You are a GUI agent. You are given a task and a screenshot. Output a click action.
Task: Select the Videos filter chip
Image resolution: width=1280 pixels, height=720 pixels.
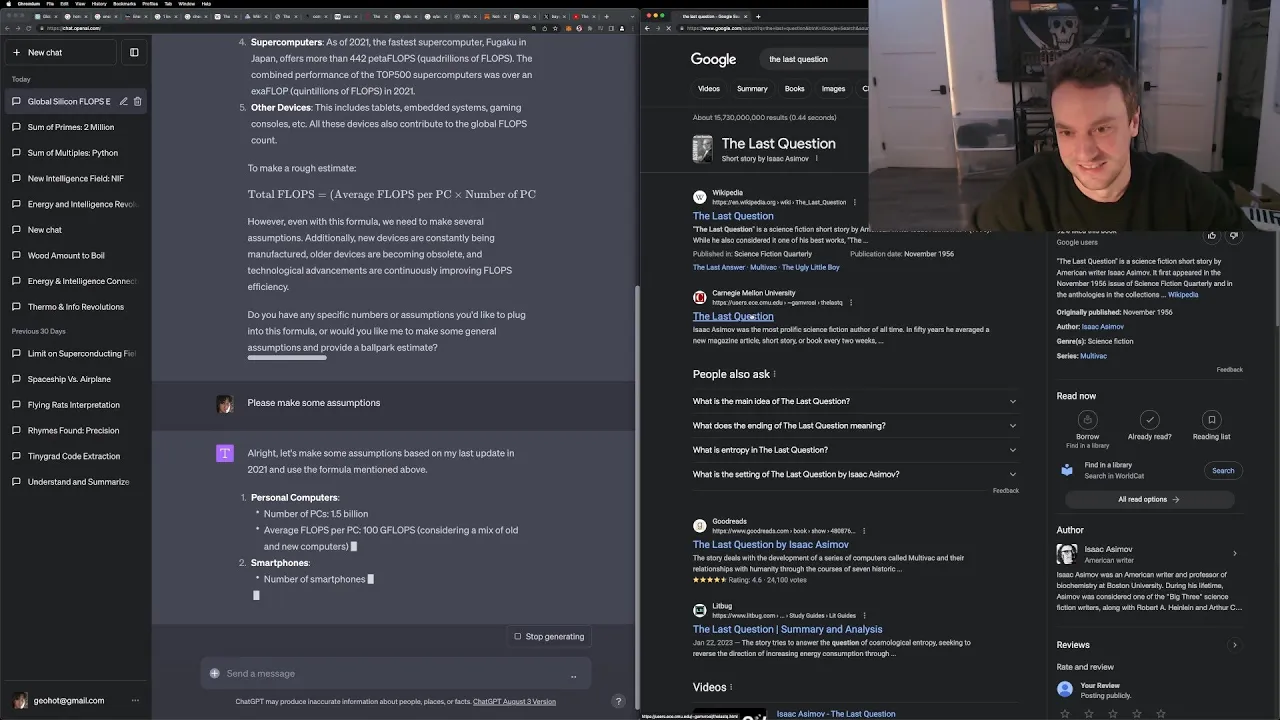click(709, 89)
